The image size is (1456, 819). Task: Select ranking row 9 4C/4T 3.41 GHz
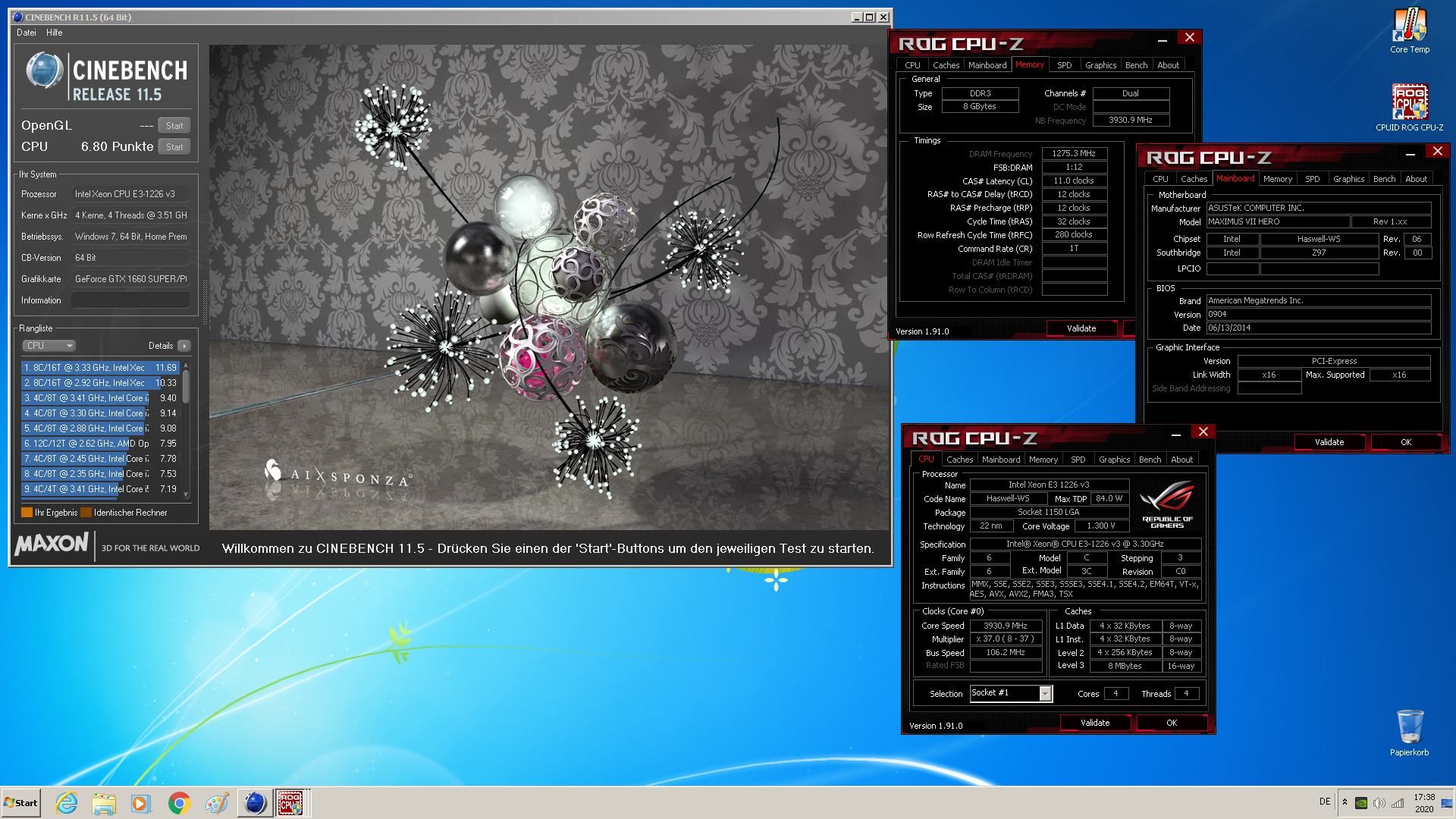(x=100, y=489)
